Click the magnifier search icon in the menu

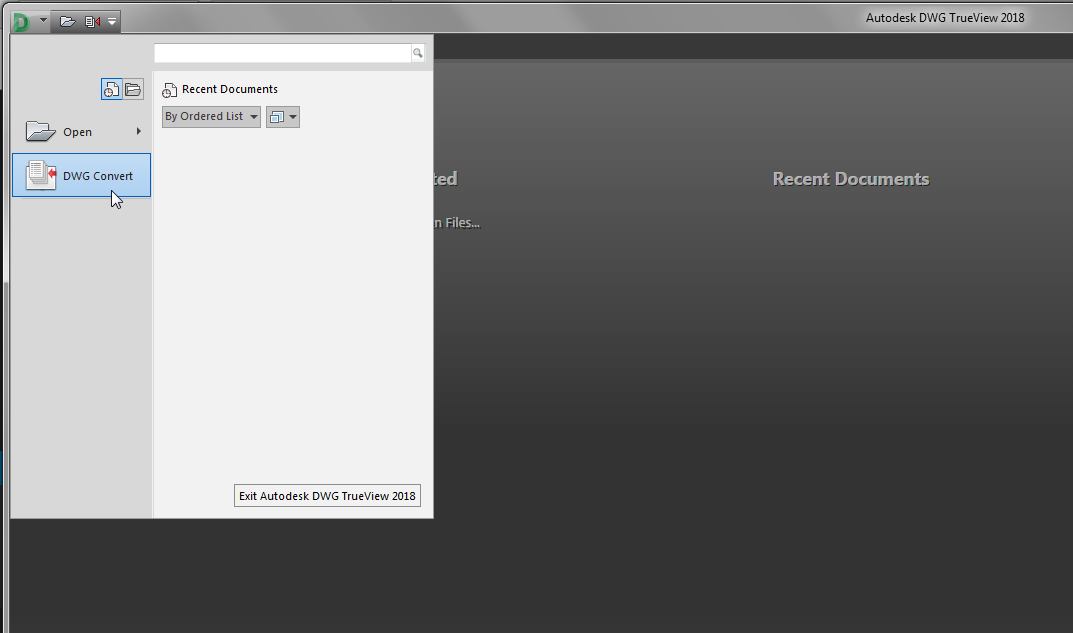click(x=417, y=53)
